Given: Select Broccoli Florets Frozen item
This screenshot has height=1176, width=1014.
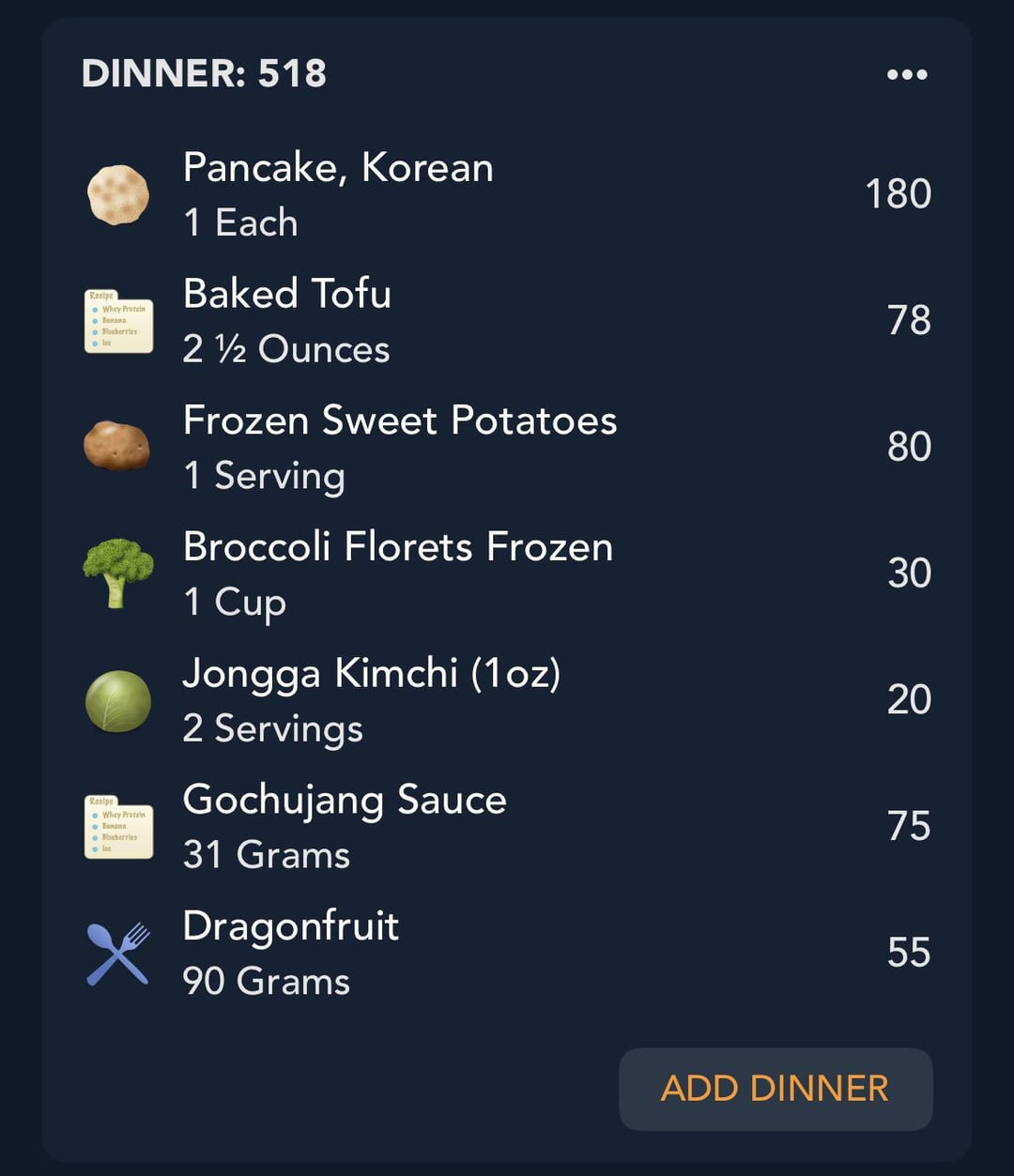Looking at the screenshot, I should [x=398, y=547].
